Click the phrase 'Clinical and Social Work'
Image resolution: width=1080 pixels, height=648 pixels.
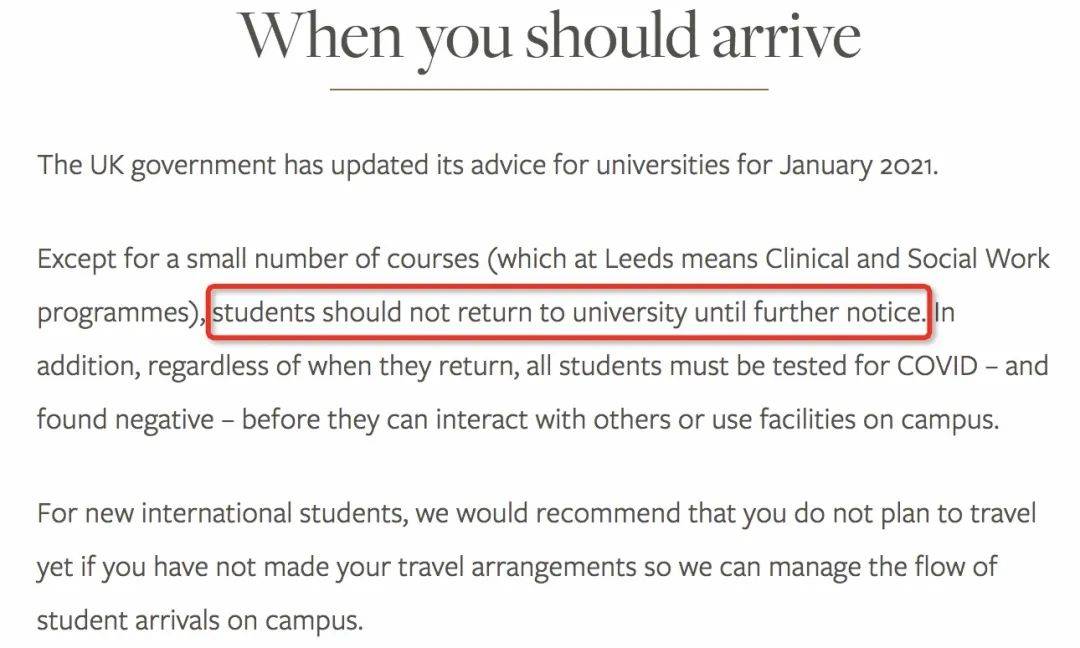pyautogui.click(x=908, y=259)
